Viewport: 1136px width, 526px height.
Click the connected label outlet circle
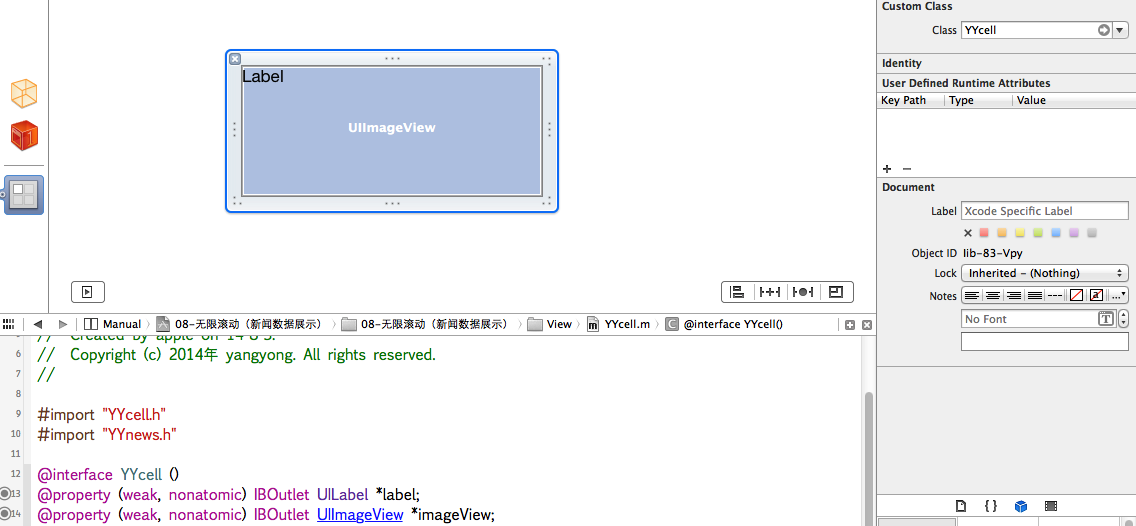pyautogui.click(x=6, y=493)
